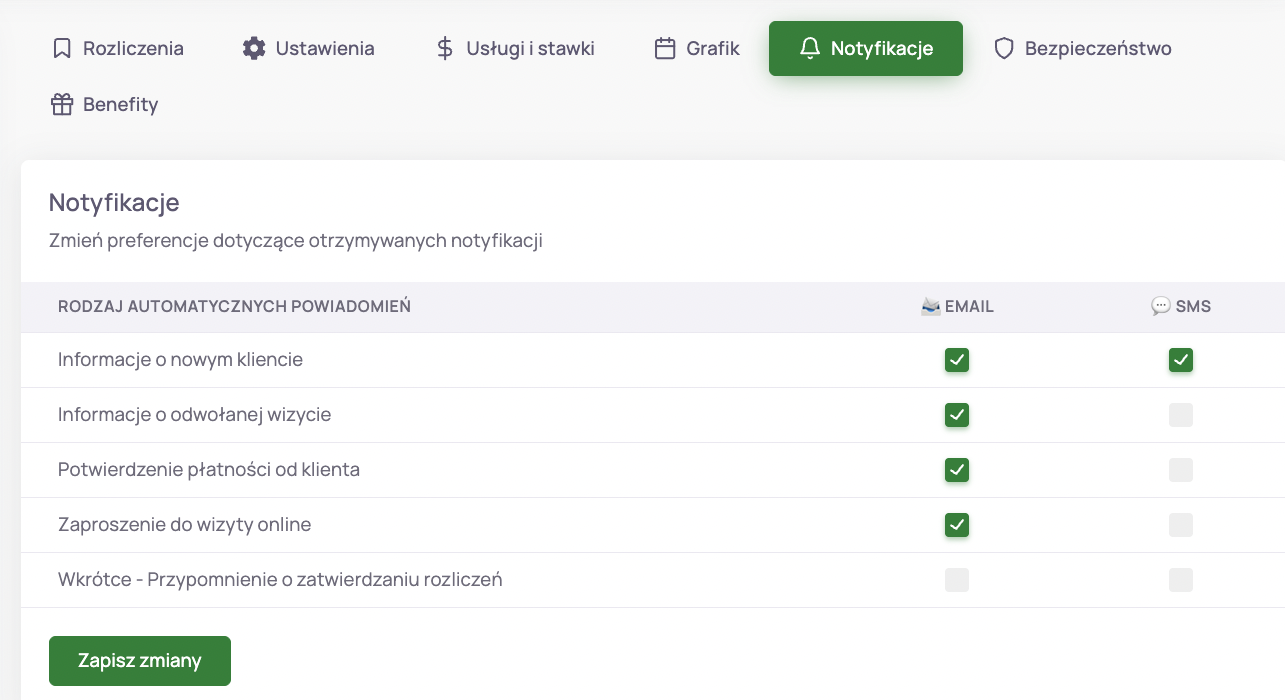Click row label Informacje o odwołanej wizycie
This screenshot has height=700, width=1285.
(194, 415)
